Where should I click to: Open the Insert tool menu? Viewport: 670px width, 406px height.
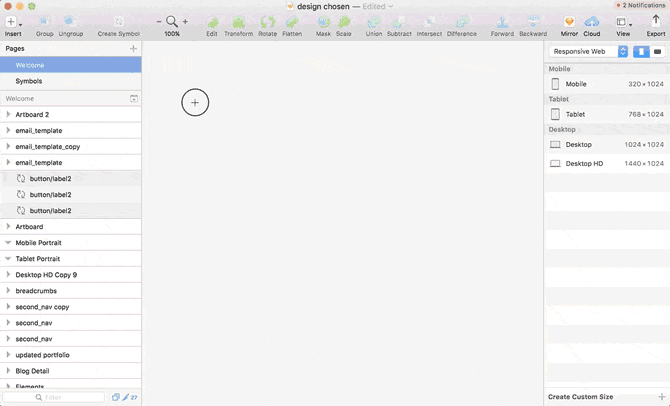(x=13, y=22)
